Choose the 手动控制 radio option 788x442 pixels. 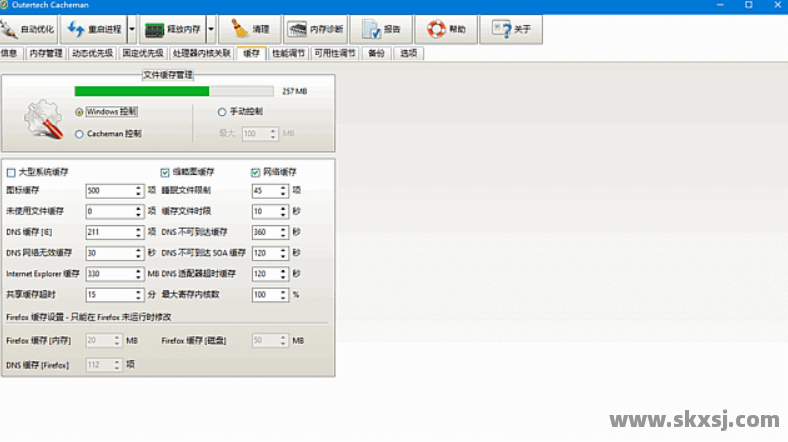tap(222, 112)
